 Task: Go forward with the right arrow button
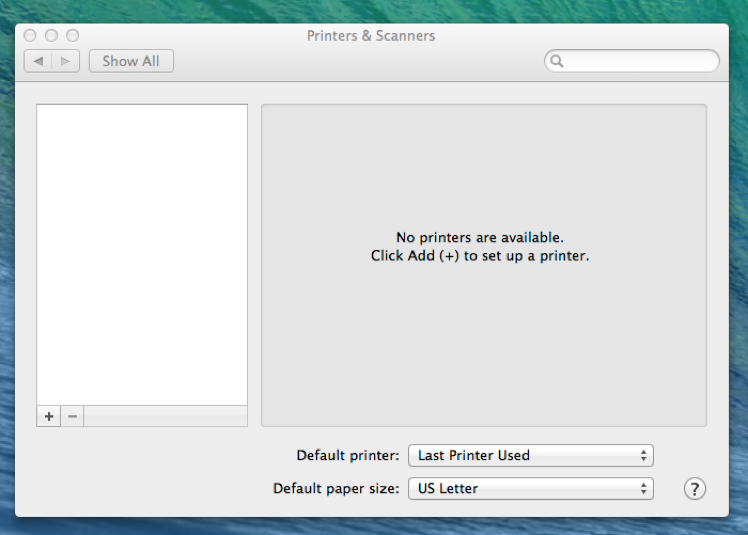(x=66, y=61)
